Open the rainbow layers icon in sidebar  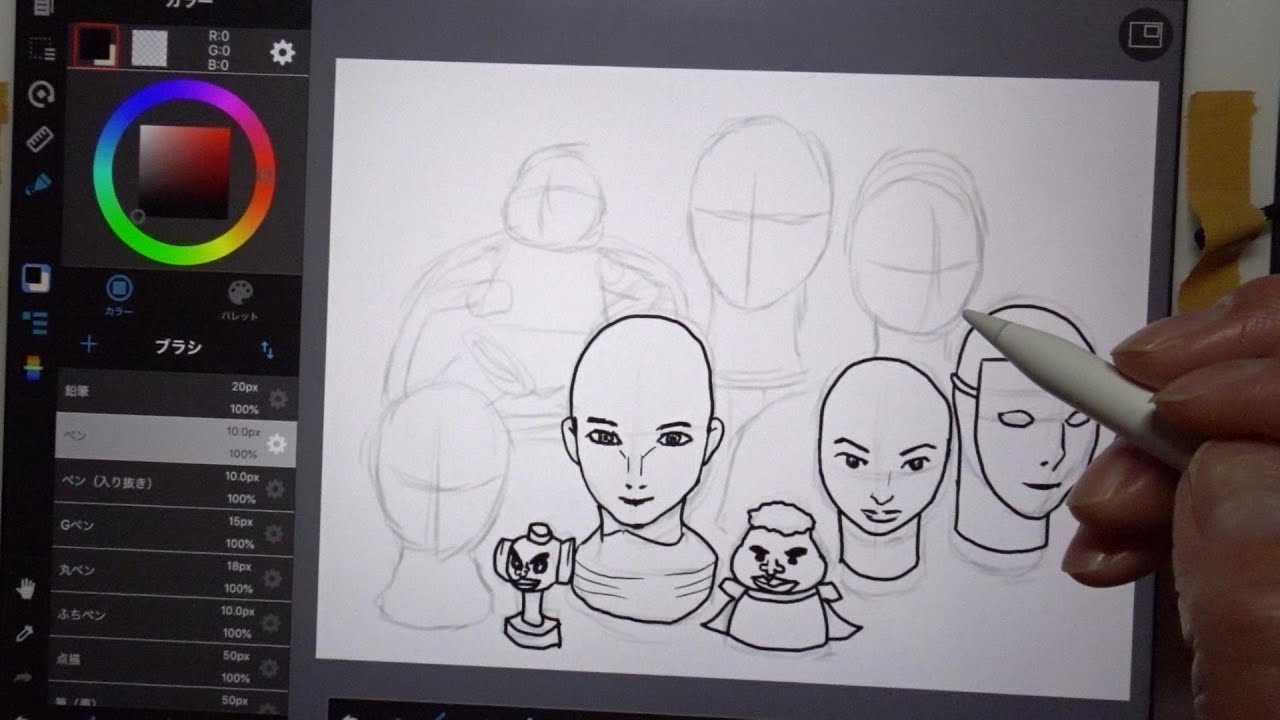(34, 367)
